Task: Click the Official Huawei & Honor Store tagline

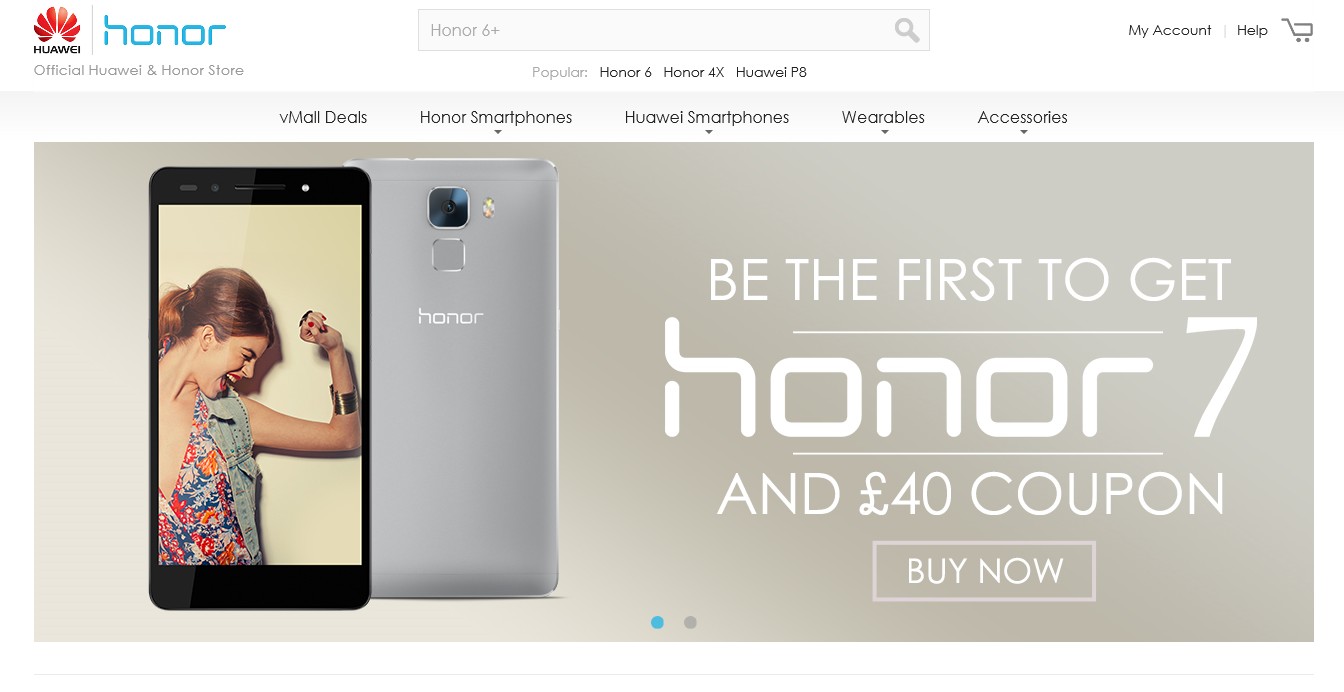Action: coord(139,70)
